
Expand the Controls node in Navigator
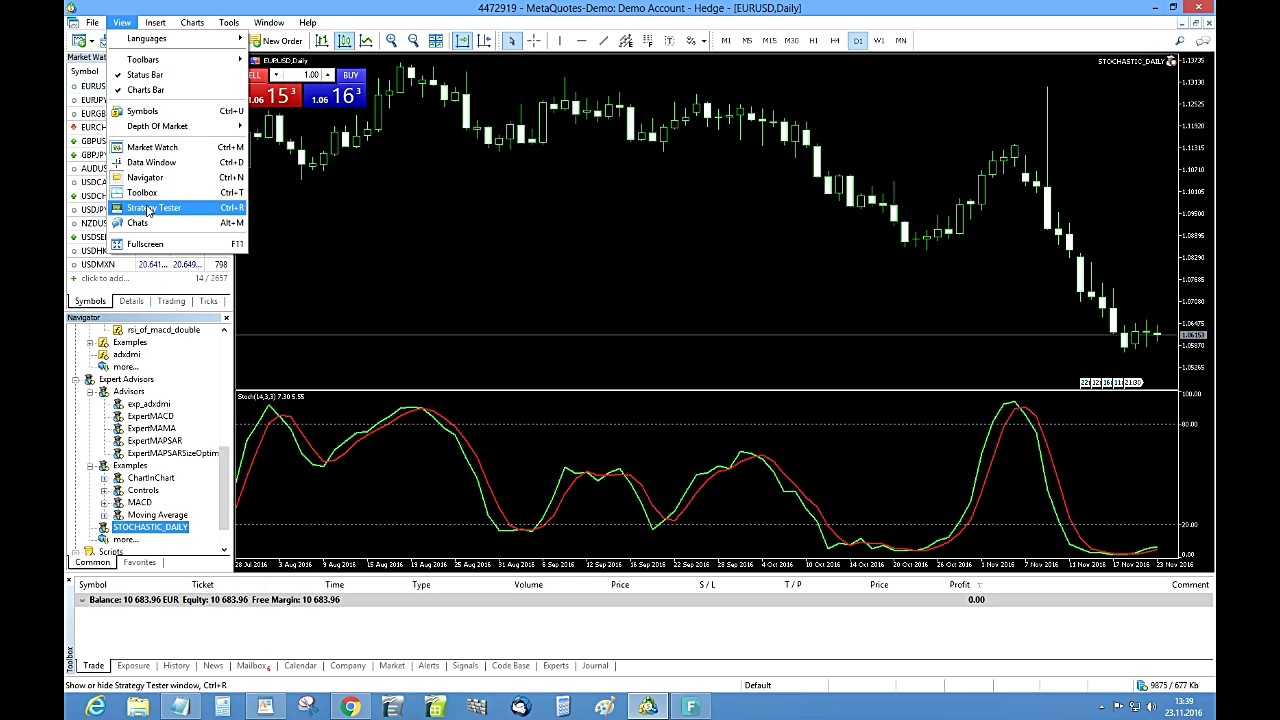click(104, 490)
